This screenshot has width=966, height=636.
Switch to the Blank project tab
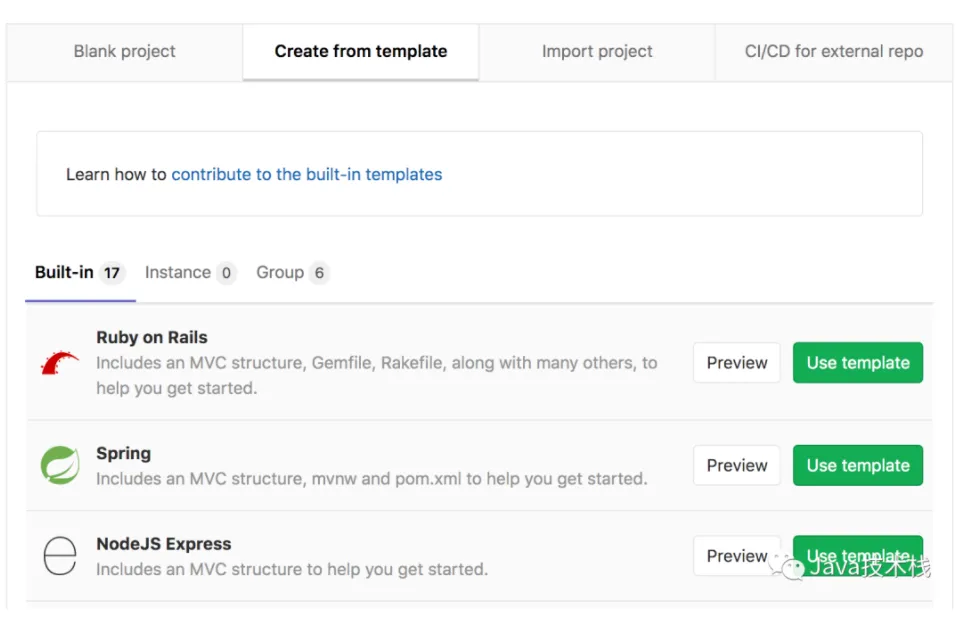125,52
